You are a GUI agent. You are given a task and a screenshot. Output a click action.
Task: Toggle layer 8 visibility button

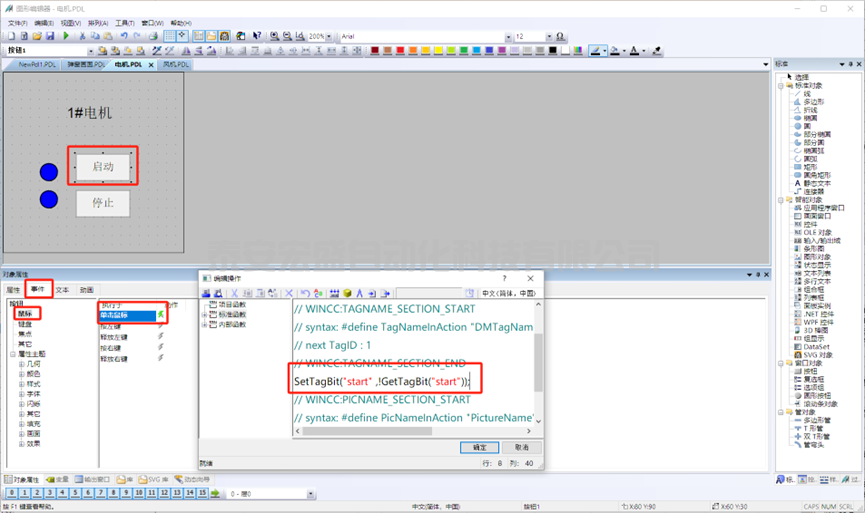tap(113, 493)
